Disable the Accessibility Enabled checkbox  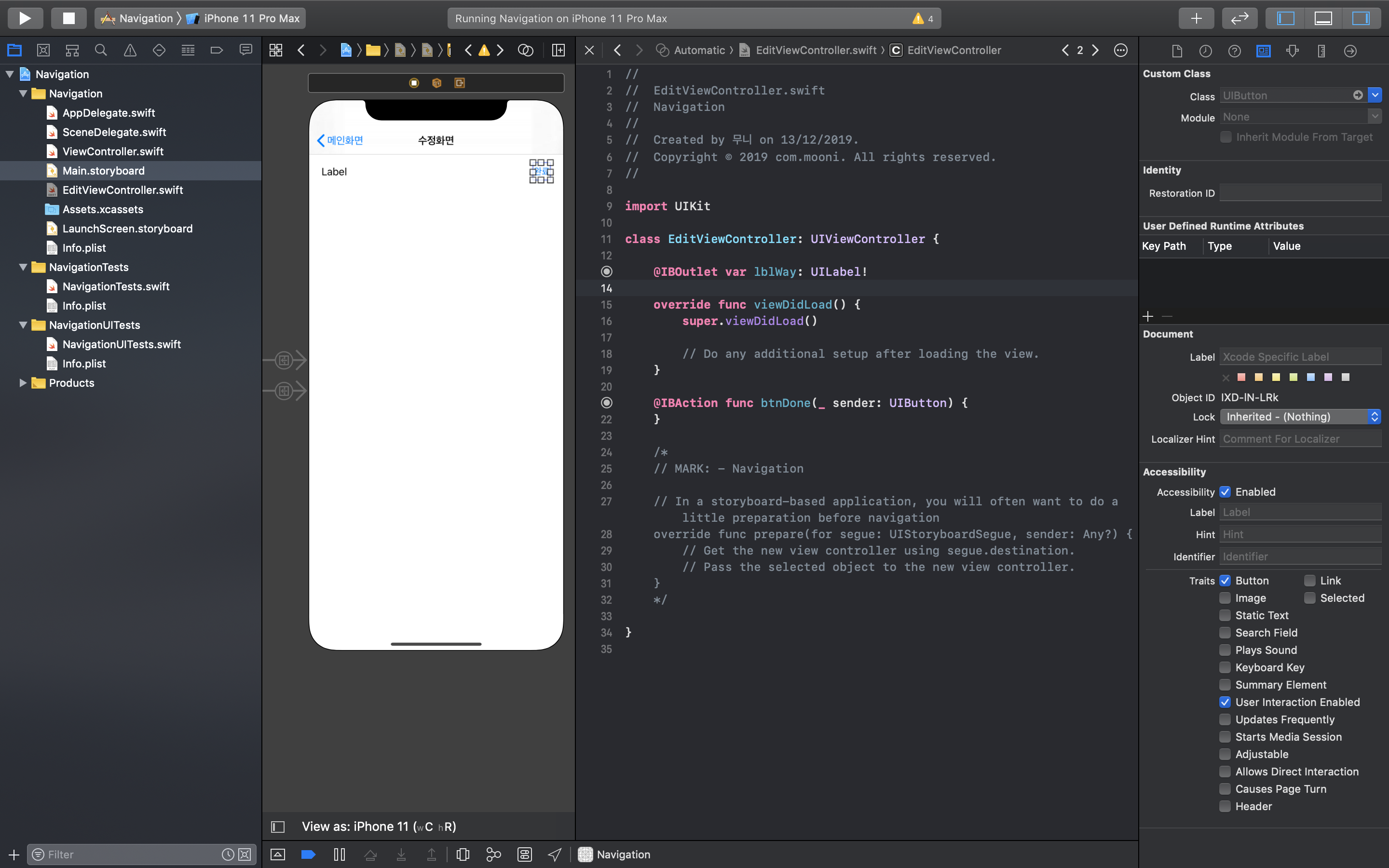point(1225,492)
